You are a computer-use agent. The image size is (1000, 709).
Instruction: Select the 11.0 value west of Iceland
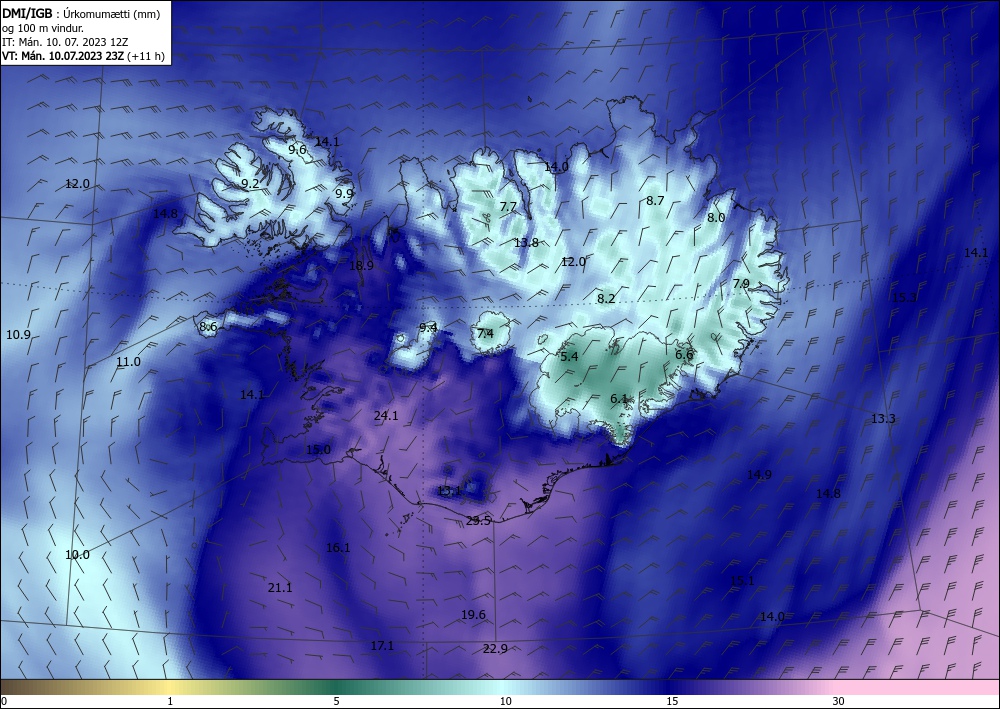[128, 362]
